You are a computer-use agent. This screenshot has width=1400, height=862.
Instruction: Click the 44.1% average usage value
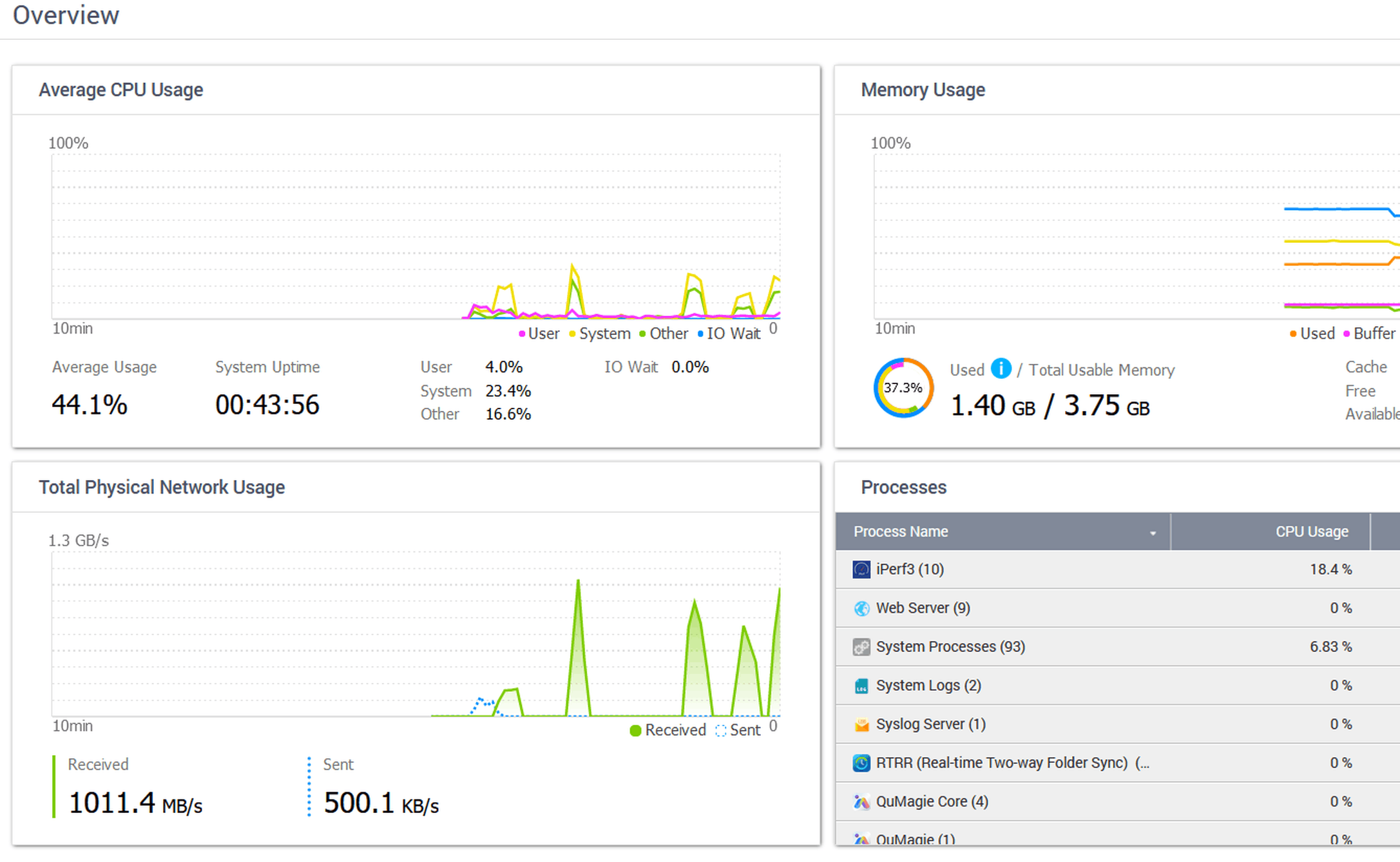point(90,405)
